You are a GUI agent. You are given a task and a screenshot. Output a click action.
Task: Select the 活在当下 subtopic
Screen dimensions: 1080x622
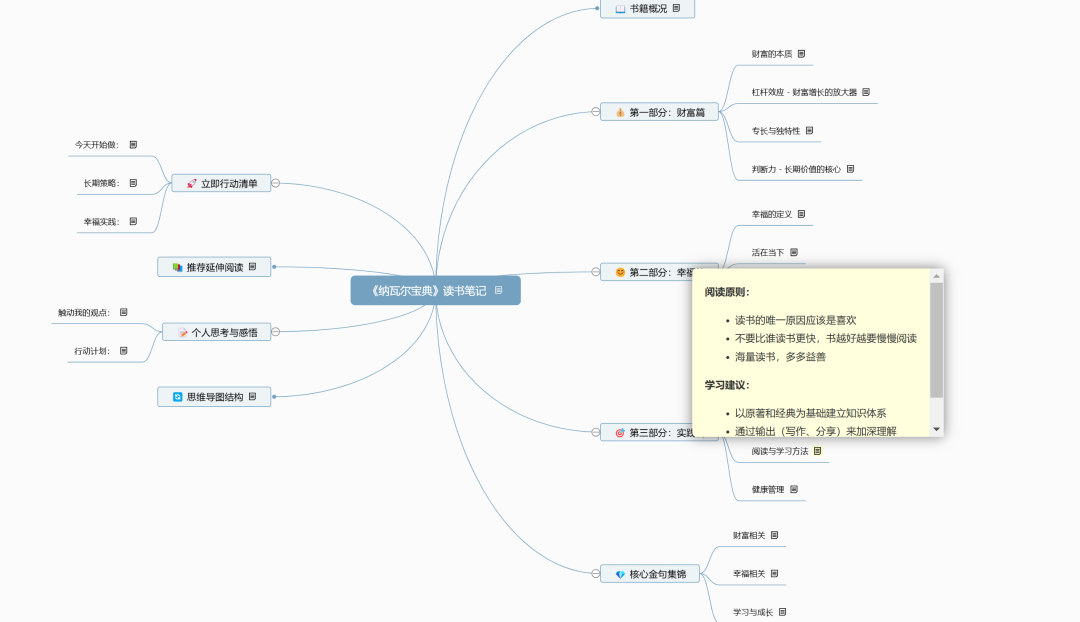pyautogui.click(x=768, y=252)
